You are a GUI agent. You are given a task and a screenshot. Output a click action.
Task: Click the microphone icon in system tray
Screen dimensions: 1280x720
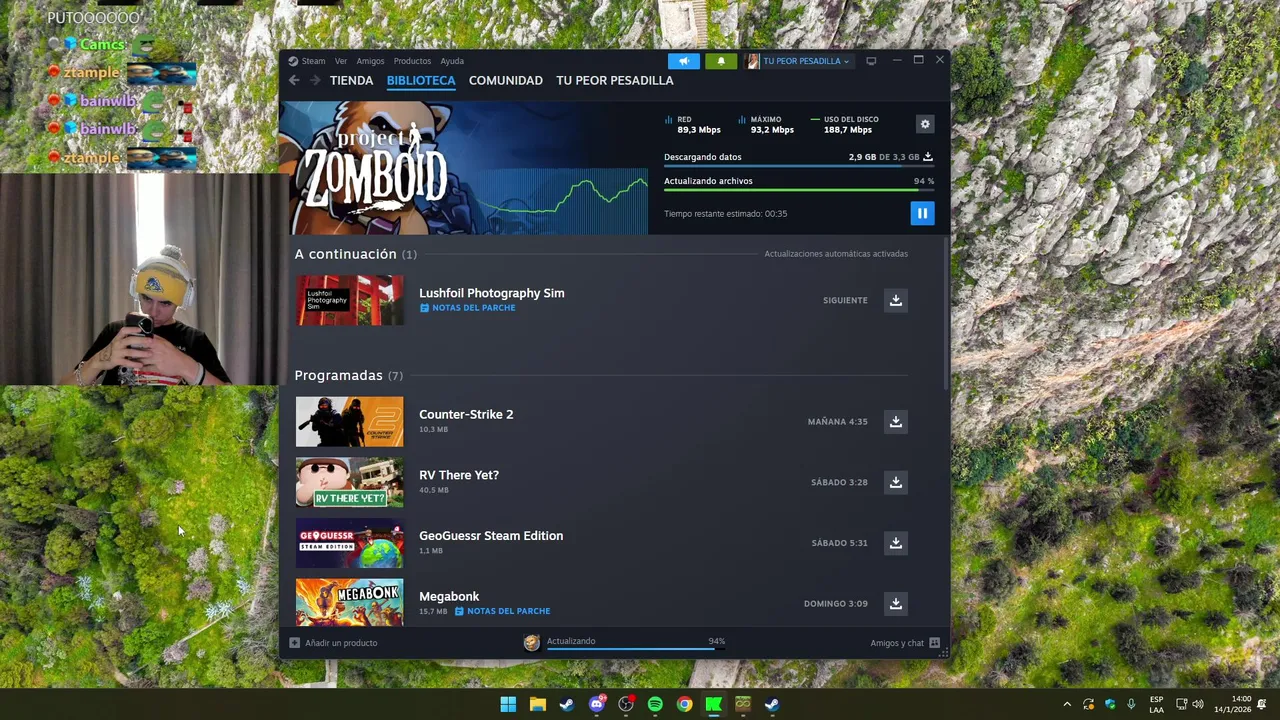[1131, 704]
